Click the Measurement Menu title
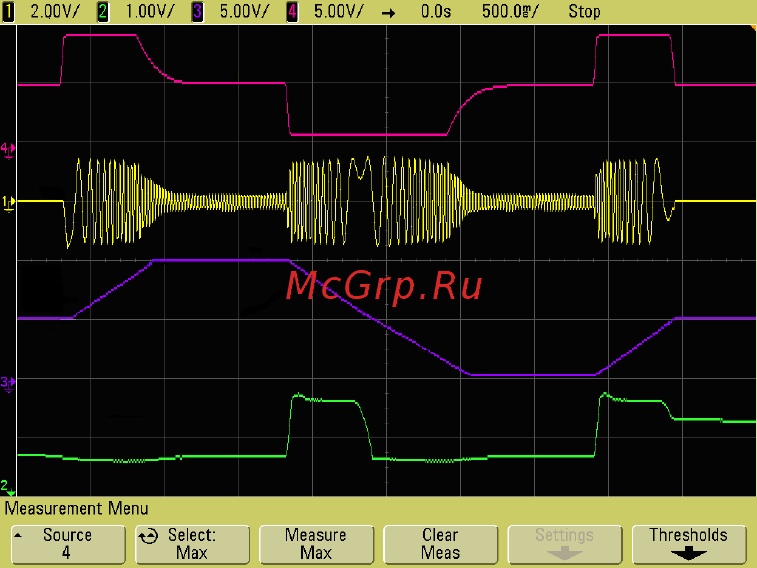The width and height of the screenshot is (757, 568). click(76, 509)
